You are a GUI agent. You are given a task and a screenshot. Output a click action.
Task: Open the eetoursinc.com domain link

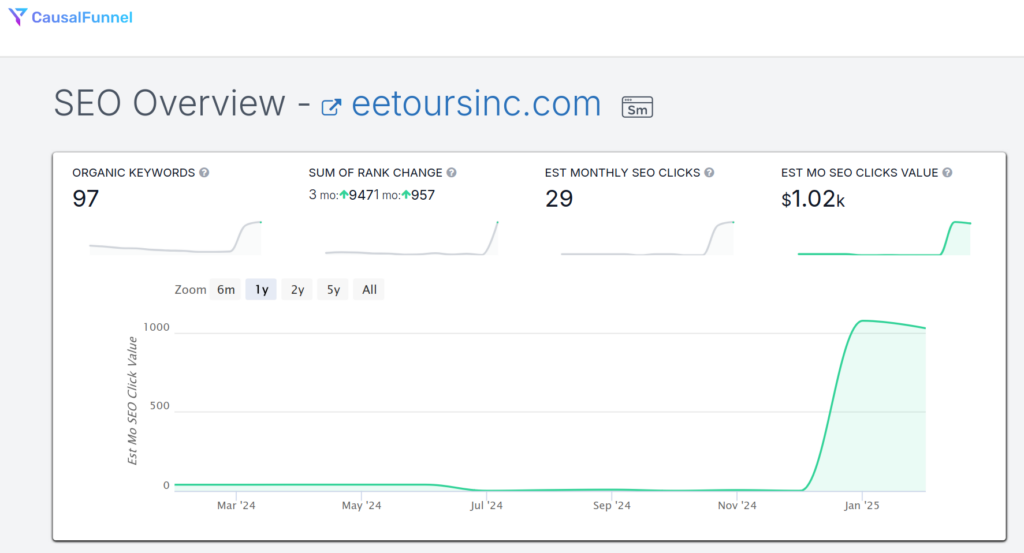(x=476, y=104)
